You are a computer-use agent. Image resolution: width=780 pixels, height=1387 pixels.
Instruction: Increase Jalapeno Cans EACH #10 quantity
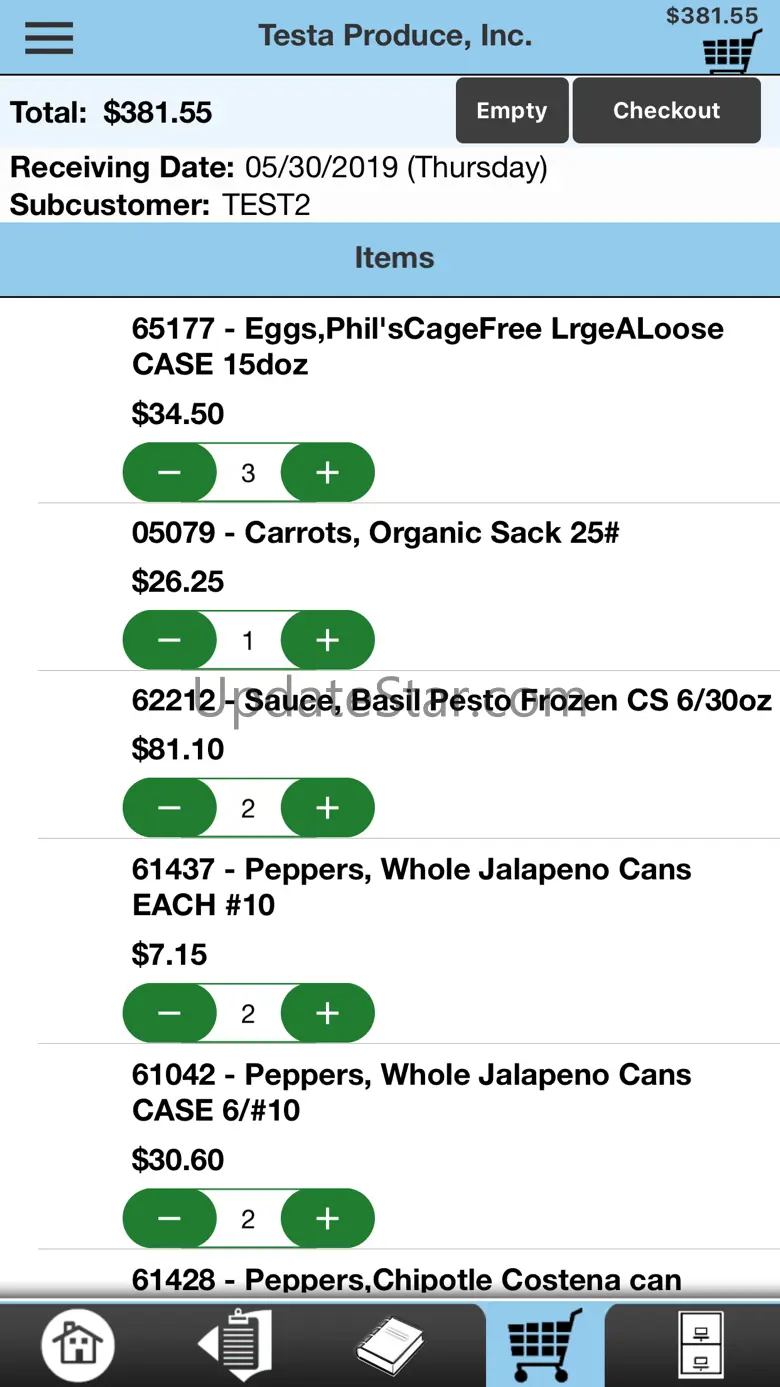pyautogui.click(x=328, y=1014)
